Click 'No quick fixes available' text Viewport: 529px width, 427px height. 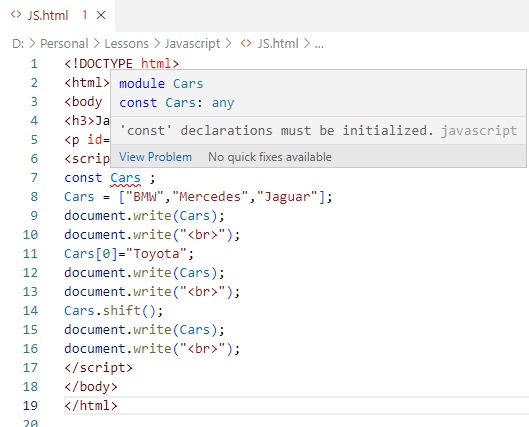coord(270,157)
